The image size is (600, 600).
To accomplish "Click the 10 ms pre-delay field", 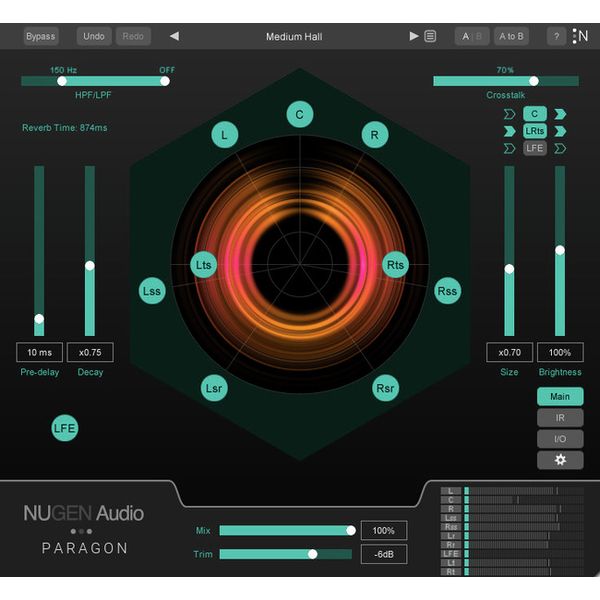I will pyautogui.click(x=39, y=352).
